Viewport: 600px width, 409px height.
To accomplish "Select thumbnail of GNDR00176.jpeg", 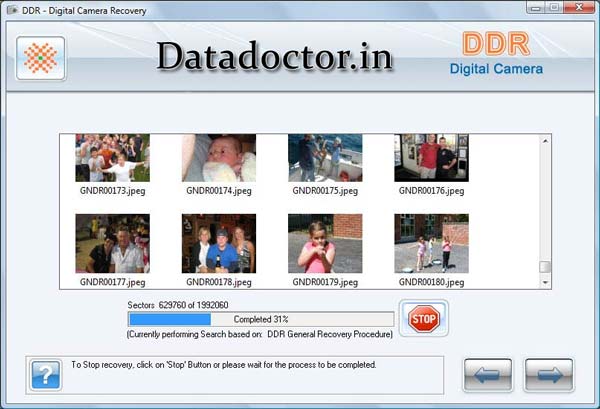I will coord(432,158).
